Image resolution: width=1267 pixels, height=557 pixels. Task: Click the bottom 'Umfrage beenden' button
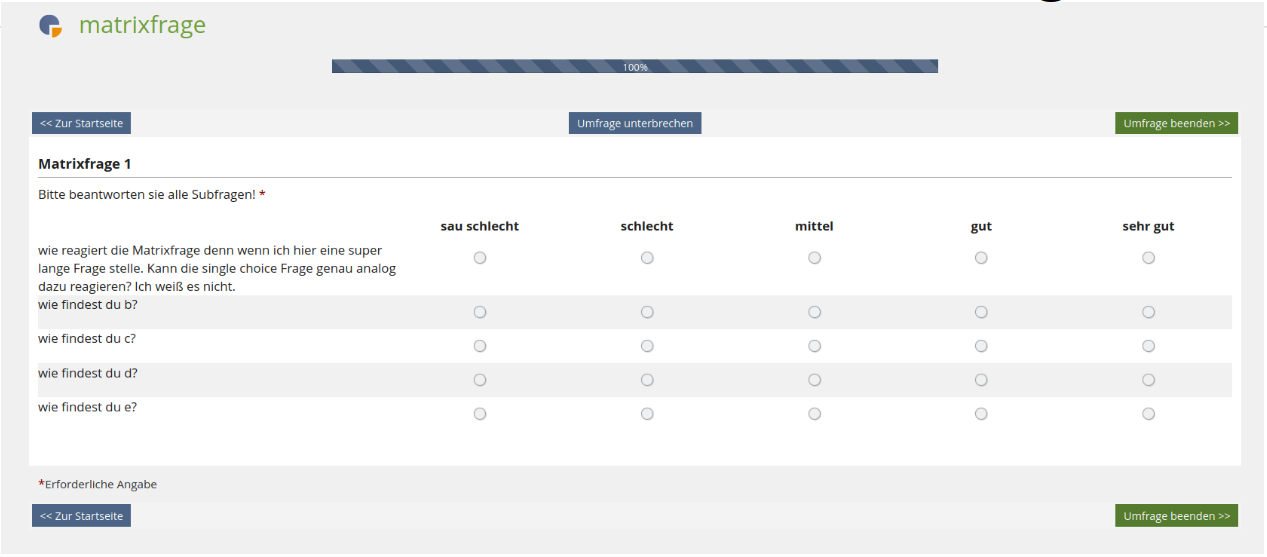click(x=1176, y=516)
